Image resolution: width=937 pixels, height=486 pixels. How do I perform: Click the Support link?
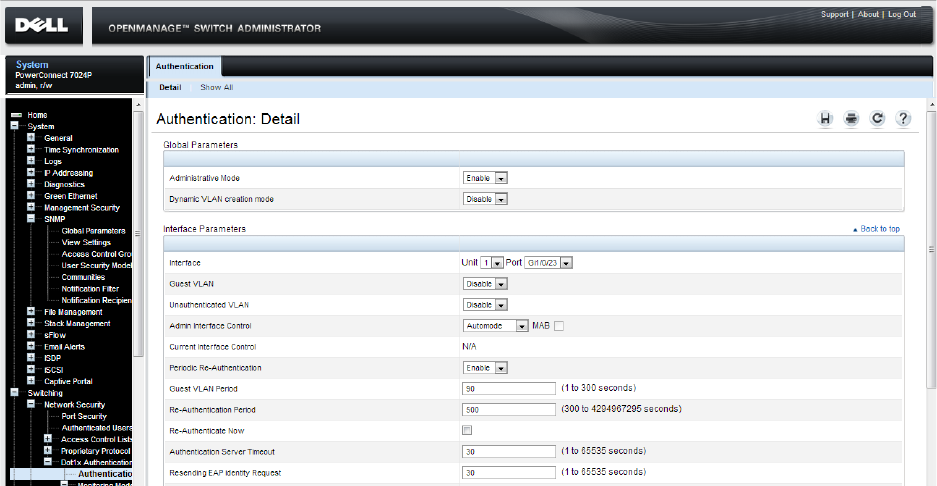pyautogui.click(x=834, y=14)
